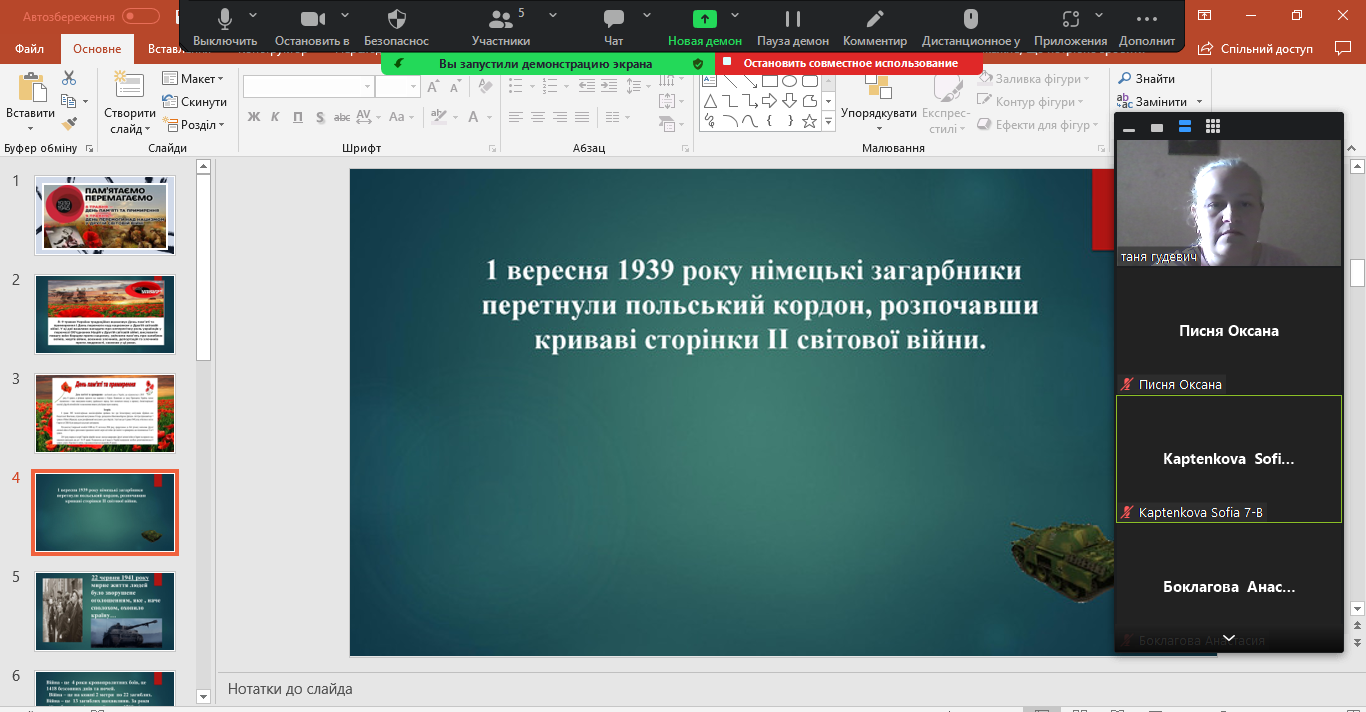Copy selection with the copy icon
The width and height of the screenshot is (1366, 712).
coord(68,101)
